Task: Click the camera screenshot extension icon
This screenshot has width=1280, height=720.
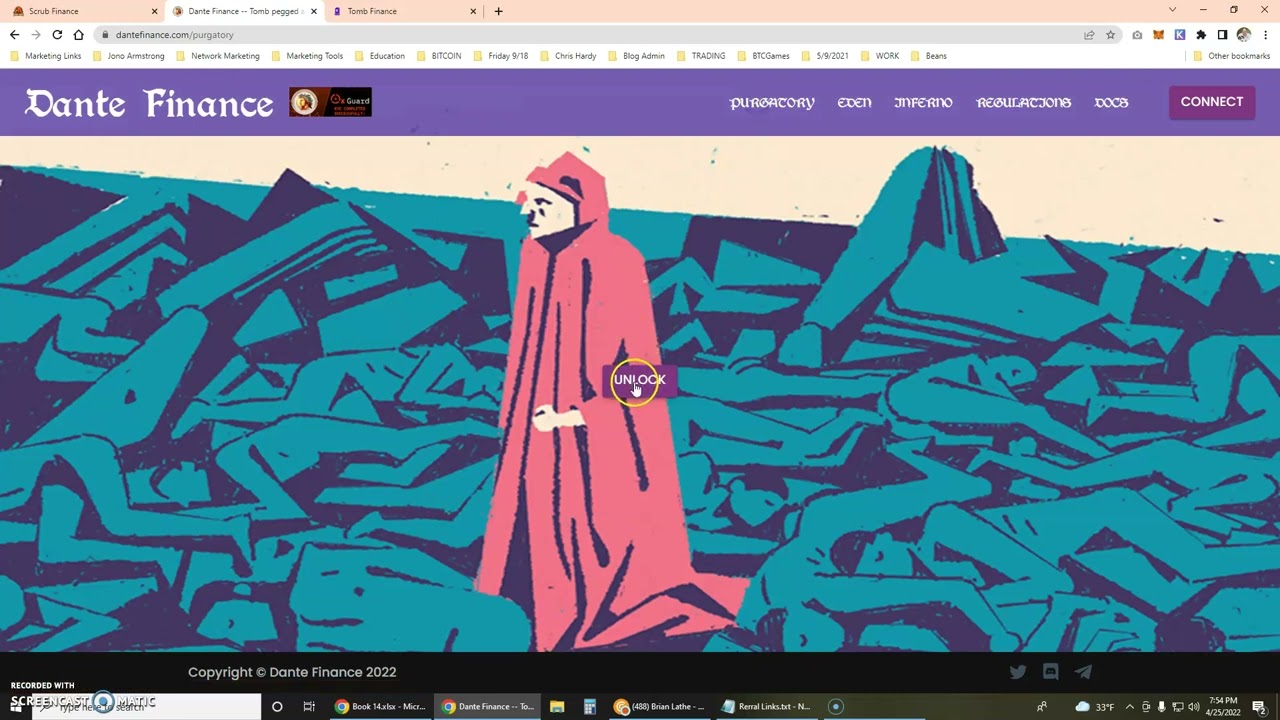Action: pyautogui.click(x=1137, y=35)
